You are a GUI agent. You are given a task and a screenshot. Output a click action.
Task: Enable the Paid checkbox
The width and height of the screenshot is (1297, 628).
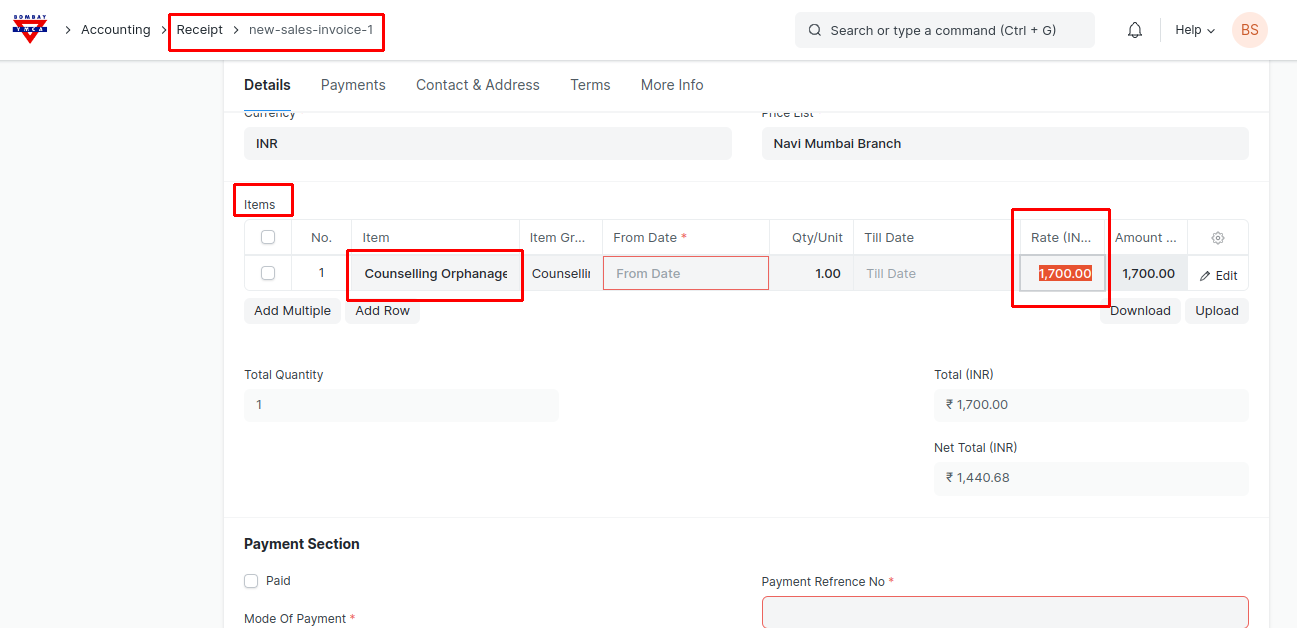pos(251,581)
